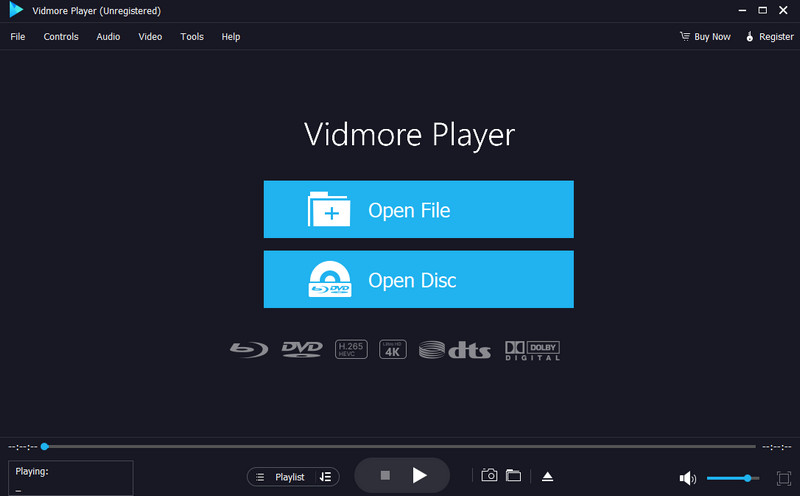This screenshot has width=800, height=496.
Task: Click the big Open File button
Action: click(x=418, y=209)
